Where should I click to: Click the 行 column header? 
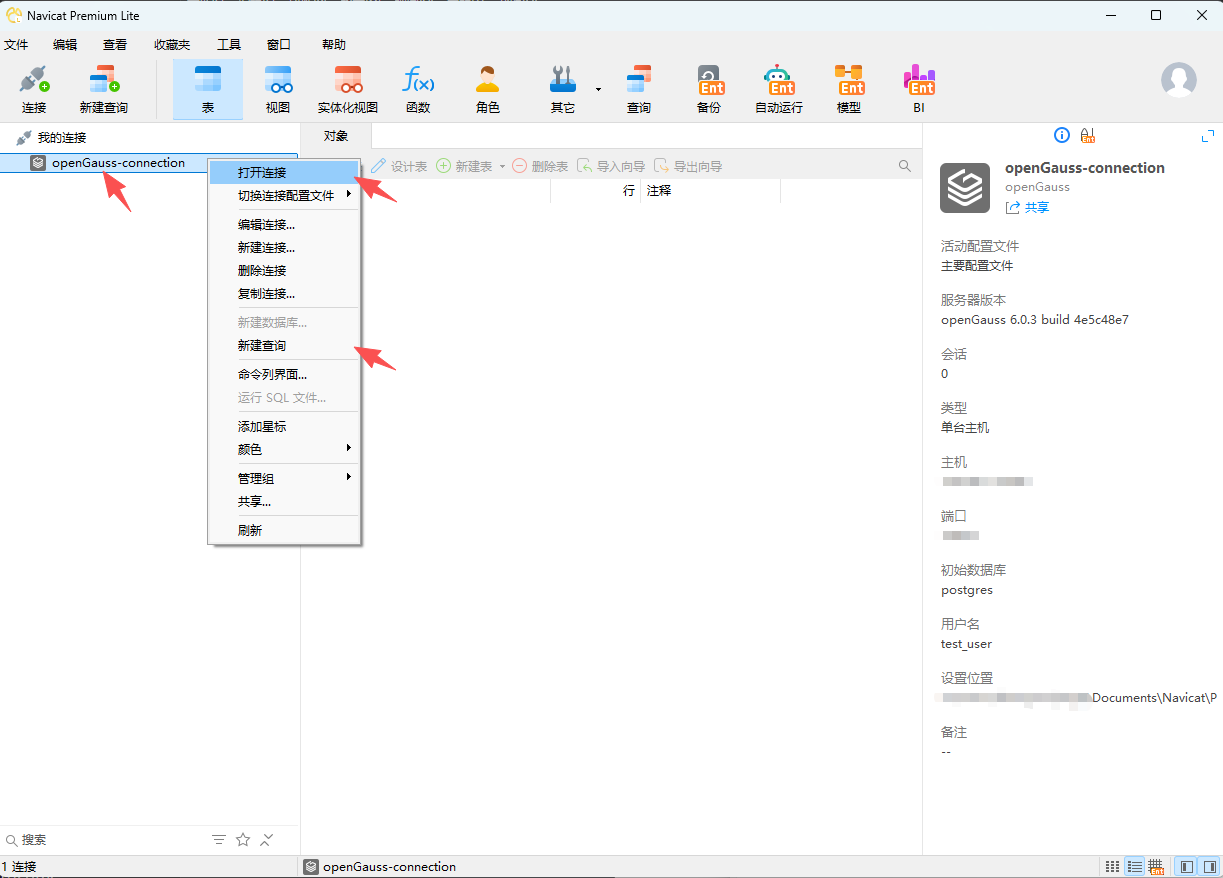pos(629,191)
